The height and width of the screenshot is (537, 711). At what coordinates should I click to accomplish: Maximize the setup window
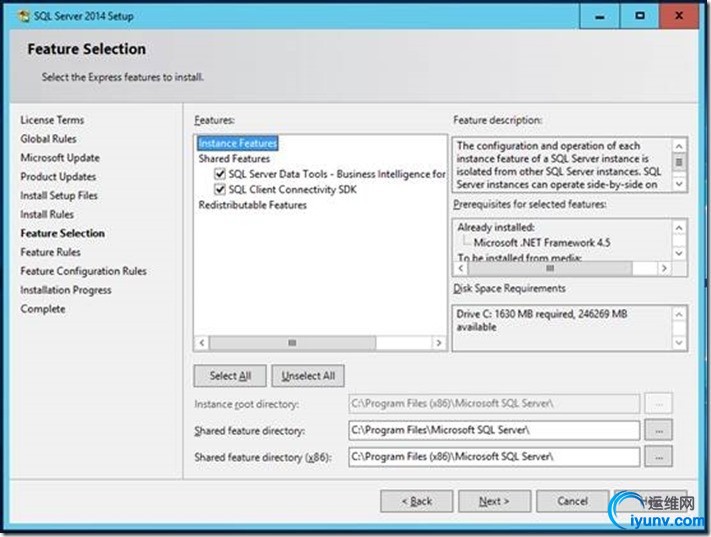coord(639,16)
